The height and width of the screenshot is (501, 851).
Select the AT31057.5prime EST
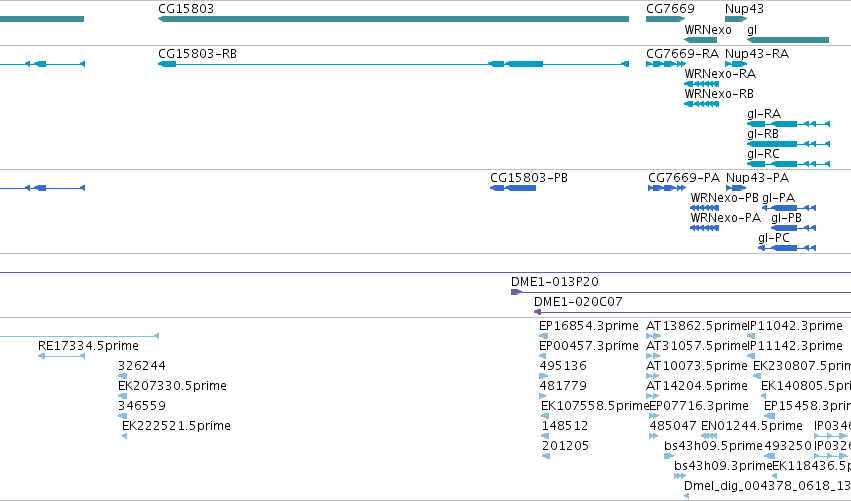(x=653, y=357)
